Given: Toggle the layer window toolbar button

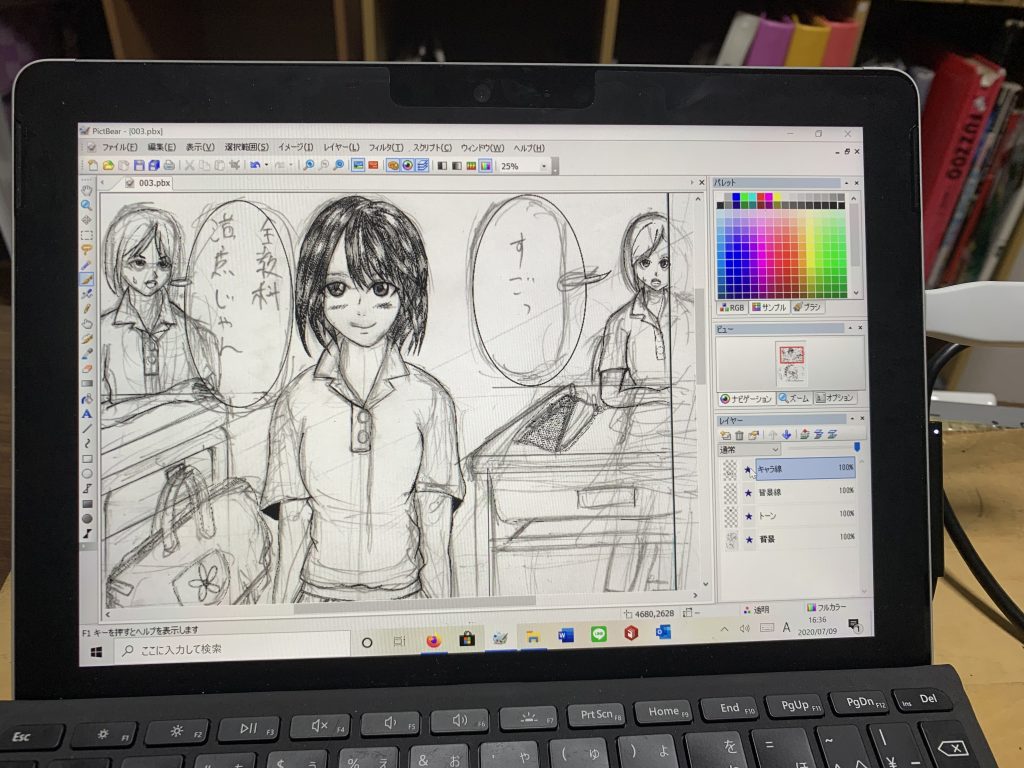Looking at the screenshot, I should (422, 166).
